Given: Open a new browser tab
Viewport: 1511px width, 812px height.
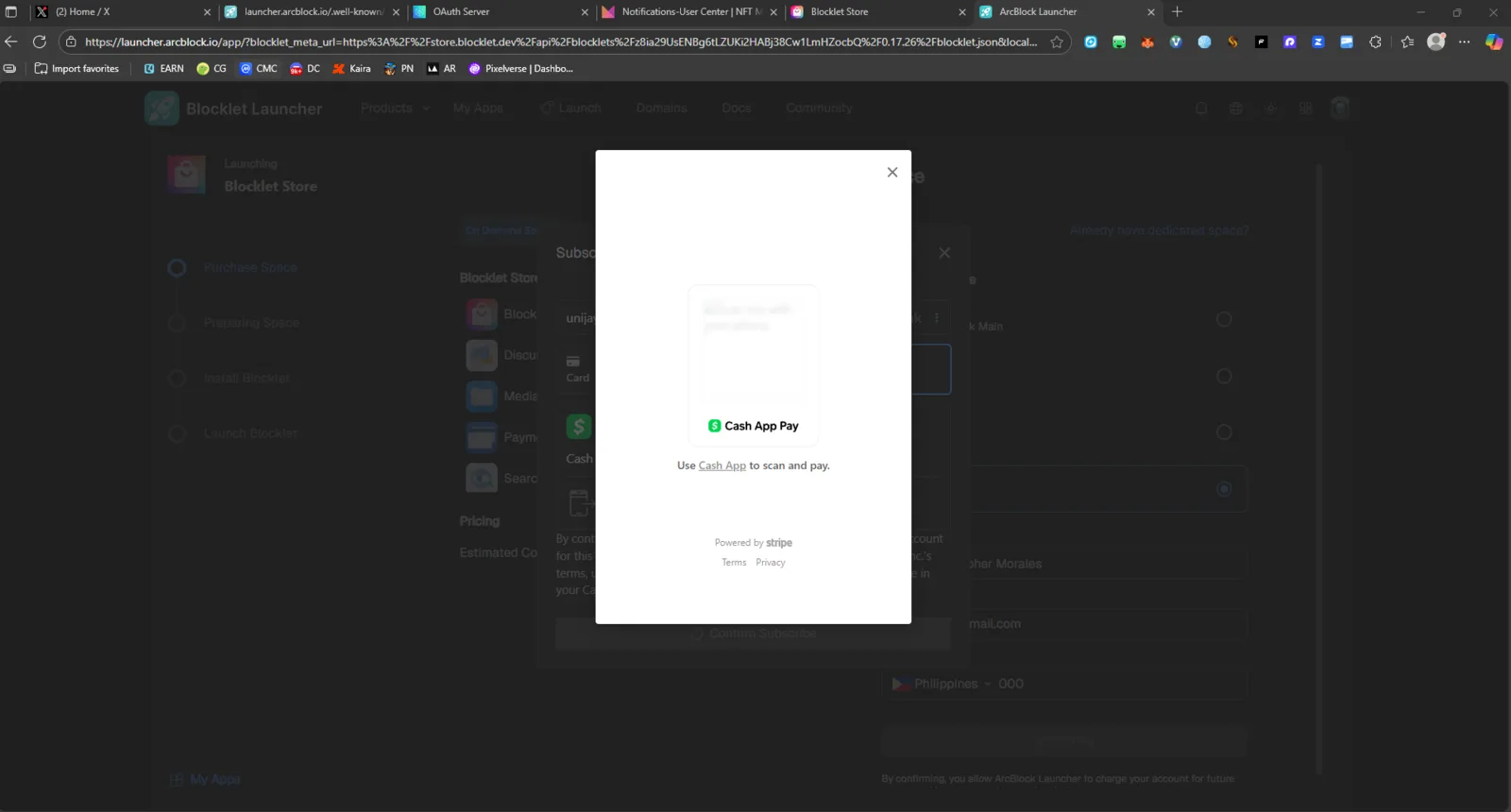Looking at the screenshot, I should point(1177,12).
